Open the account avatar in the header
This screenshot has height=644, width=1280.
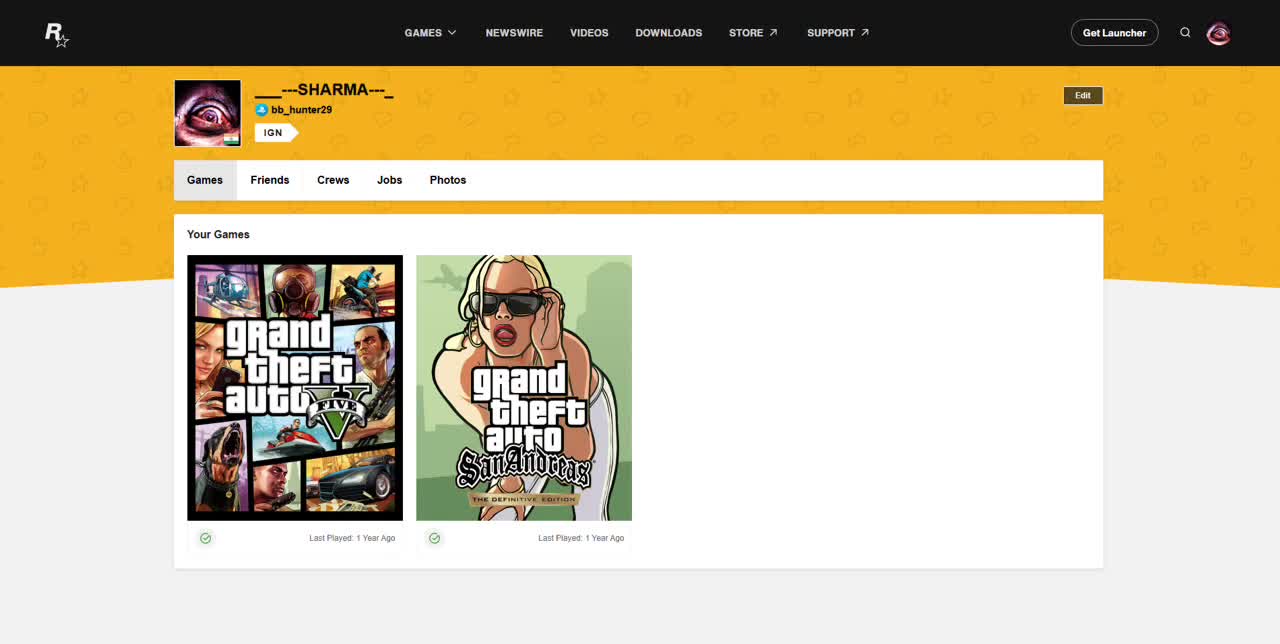(x=1218, y=33)
